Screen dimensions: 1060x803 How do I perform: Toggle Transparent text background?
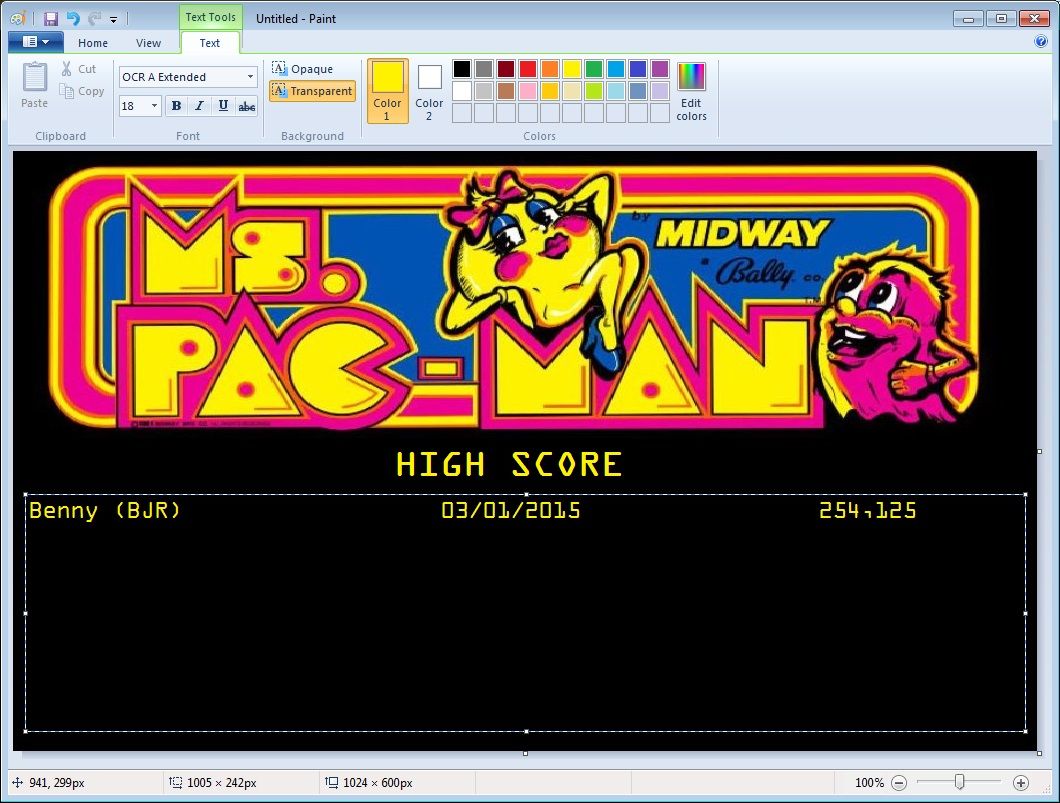(312, 90)
